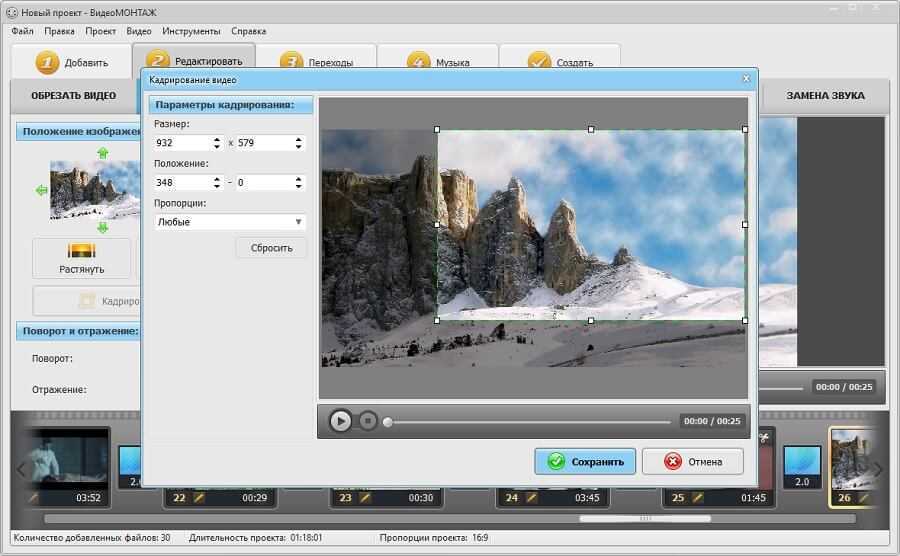The width and height of the screenshot is (900, 556).
Task: Open the Инструменты menu
Action: click(x=191, y=31)
